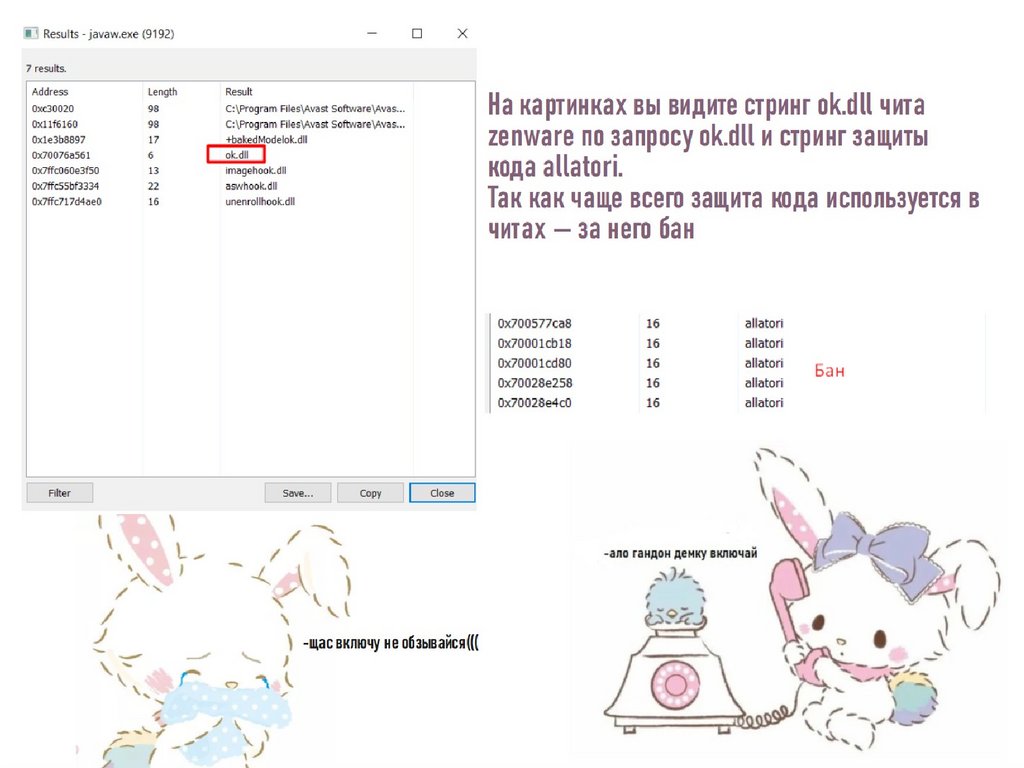The height and width of the screenshot is (768, 1024).
Task: Minimize the Results window
Action: (x=371, y=34)
